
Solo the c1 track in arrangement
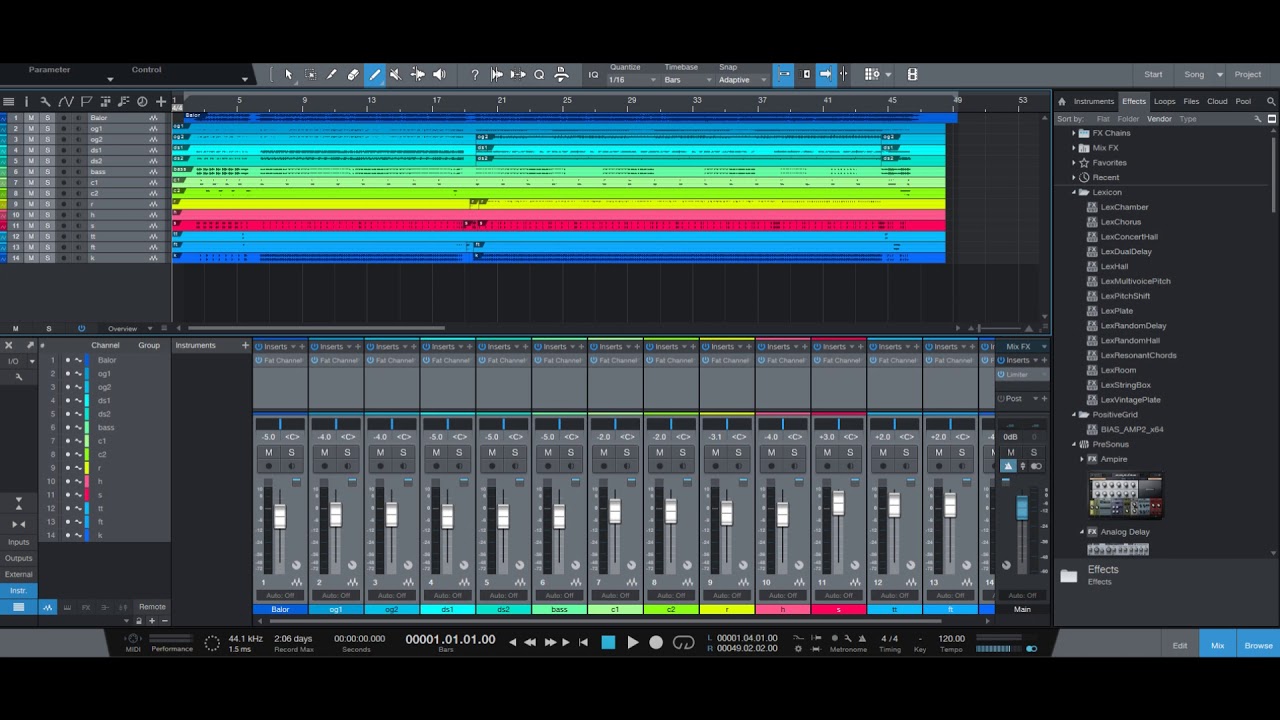click(46, 183)
